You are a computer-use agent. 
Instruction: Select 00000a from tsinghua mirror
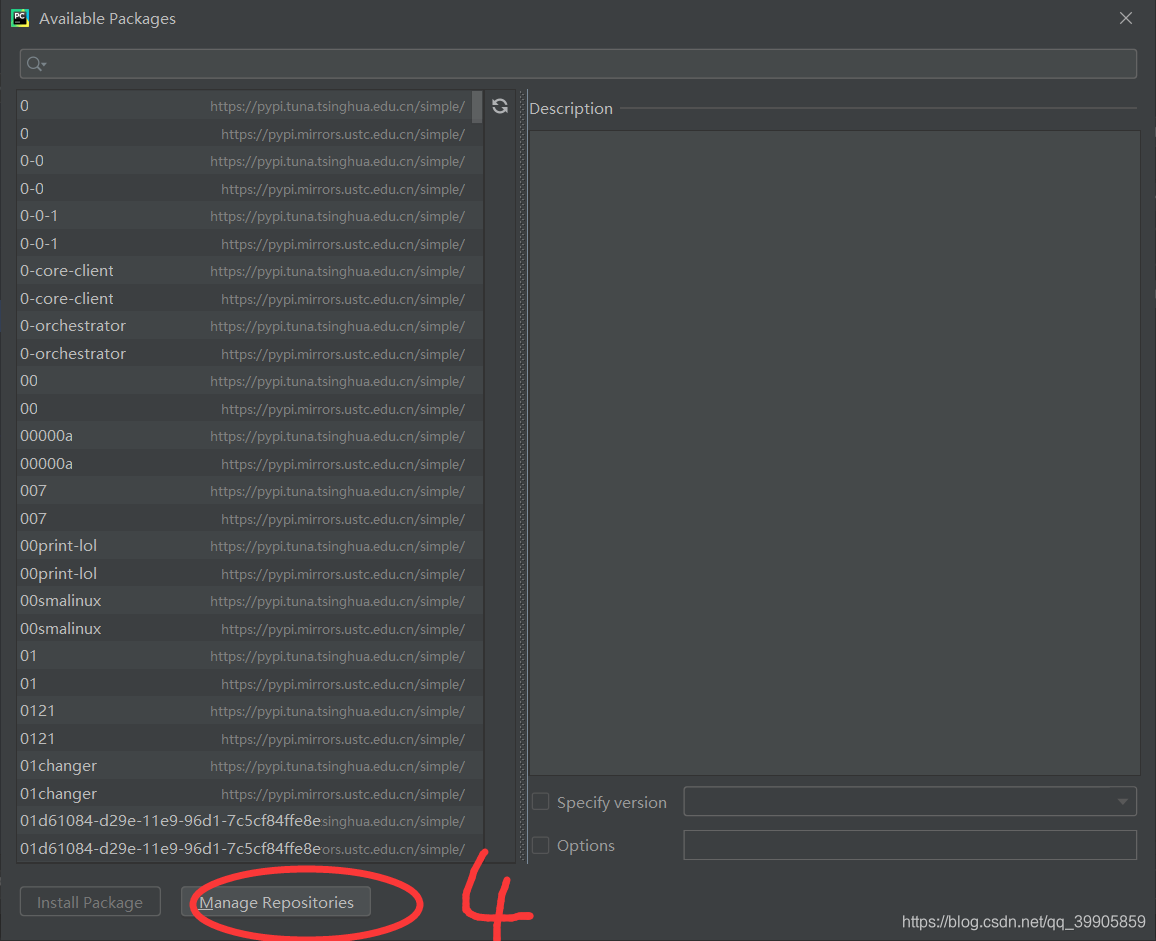(x=250, y=436)
